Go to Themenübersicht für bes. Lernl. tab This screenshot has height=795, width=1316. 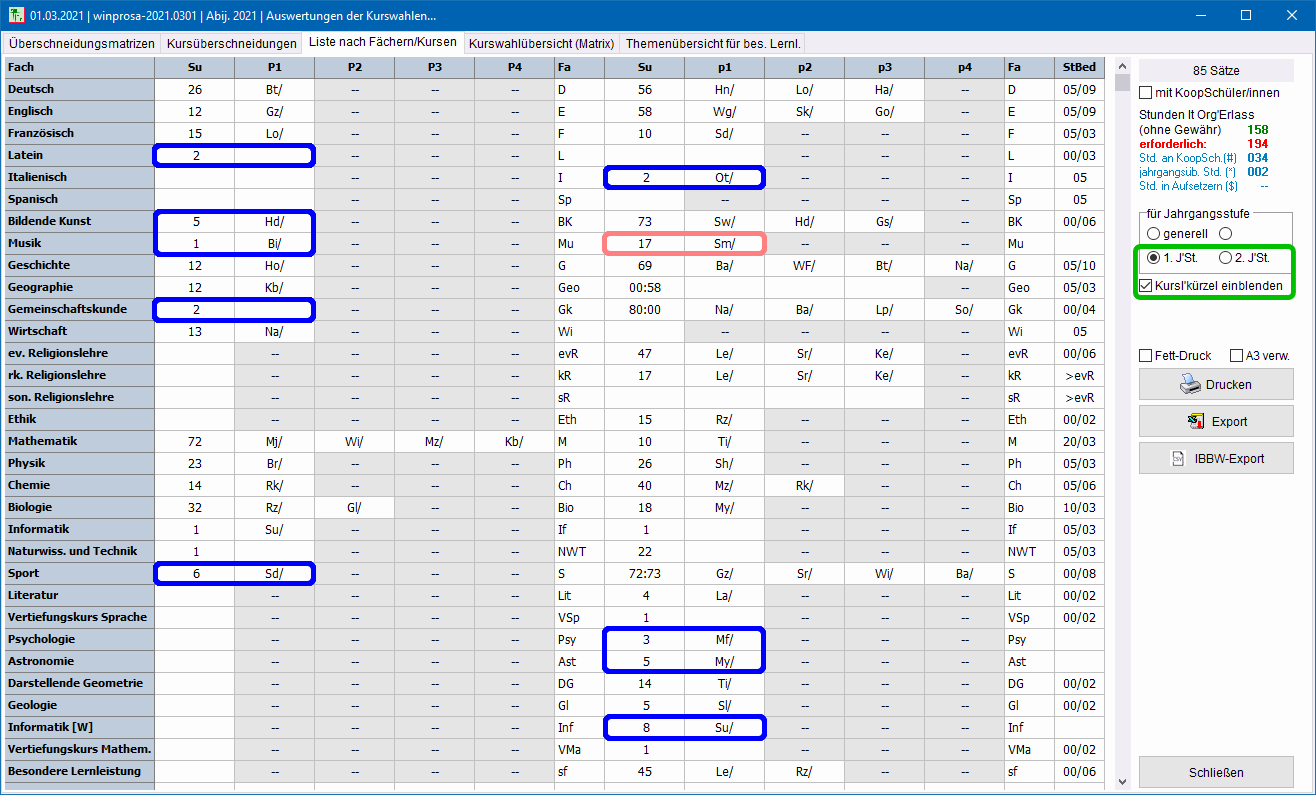point(712,44)
